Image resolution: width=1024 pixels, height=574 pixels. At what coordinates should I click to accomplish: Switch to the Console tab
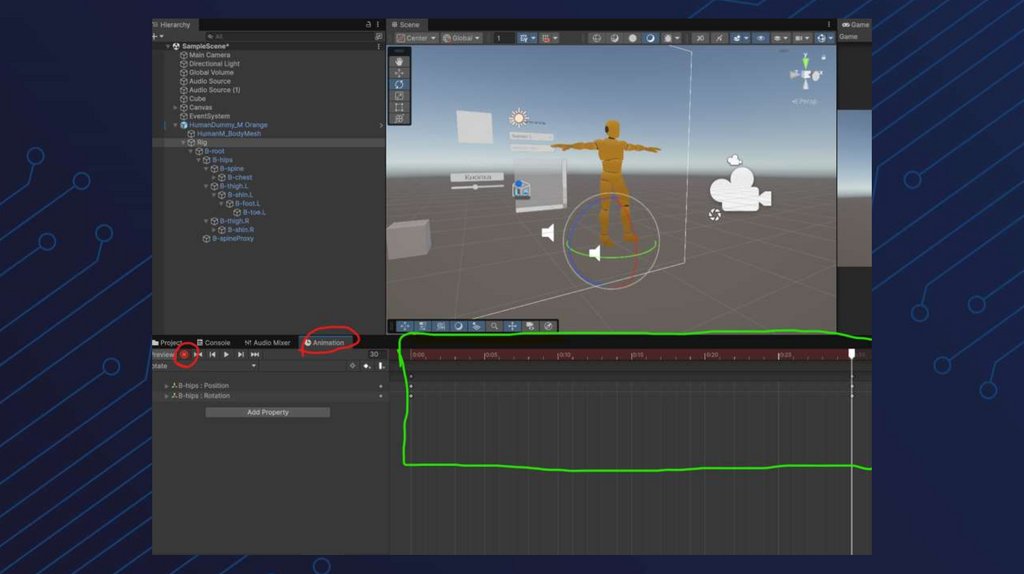tap(213, 342)
